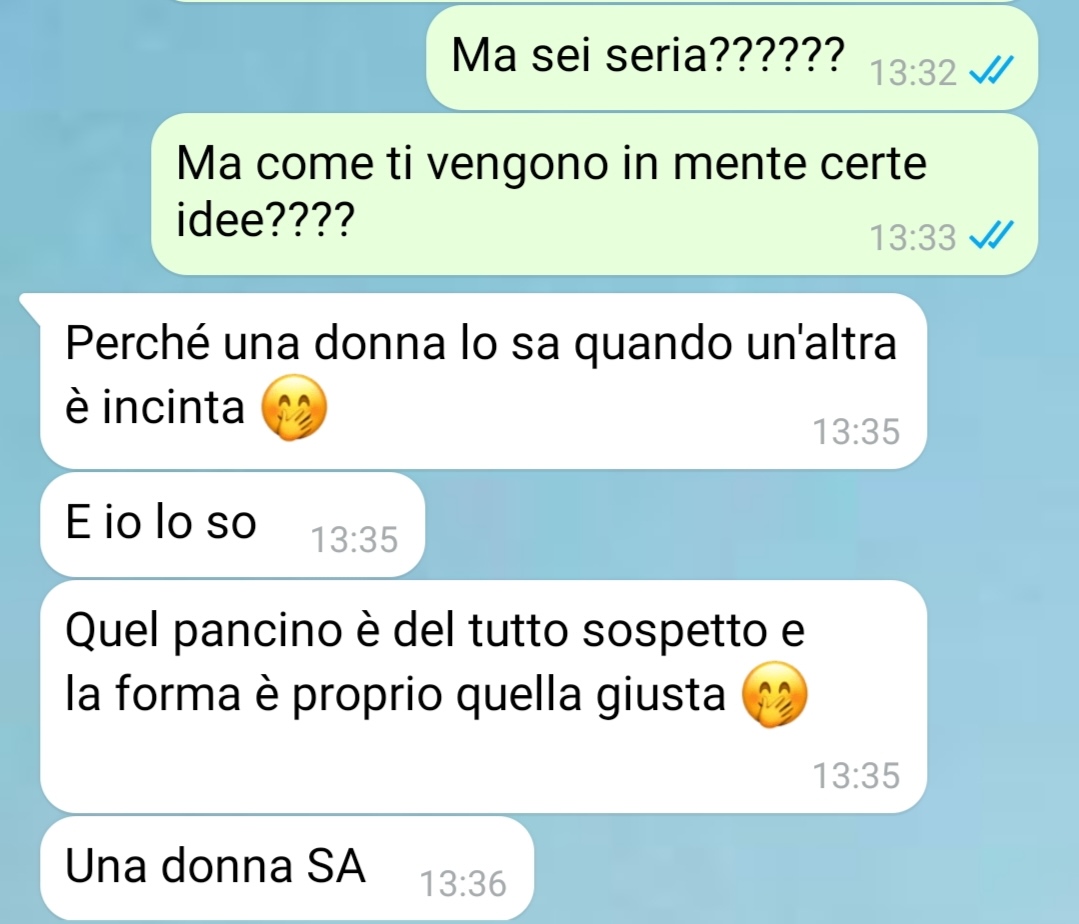Select the 'Quel pancino è del tutto sospetto' message

484,696
